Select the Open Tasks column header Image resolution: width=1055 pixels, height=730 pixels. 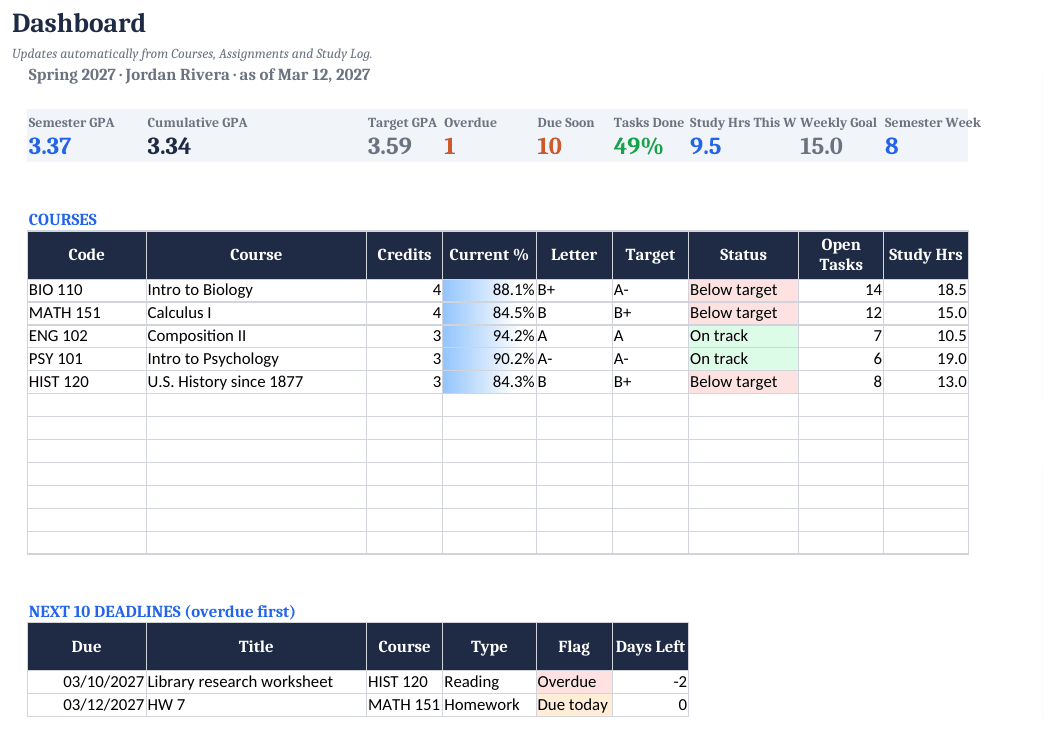[841, 255]
